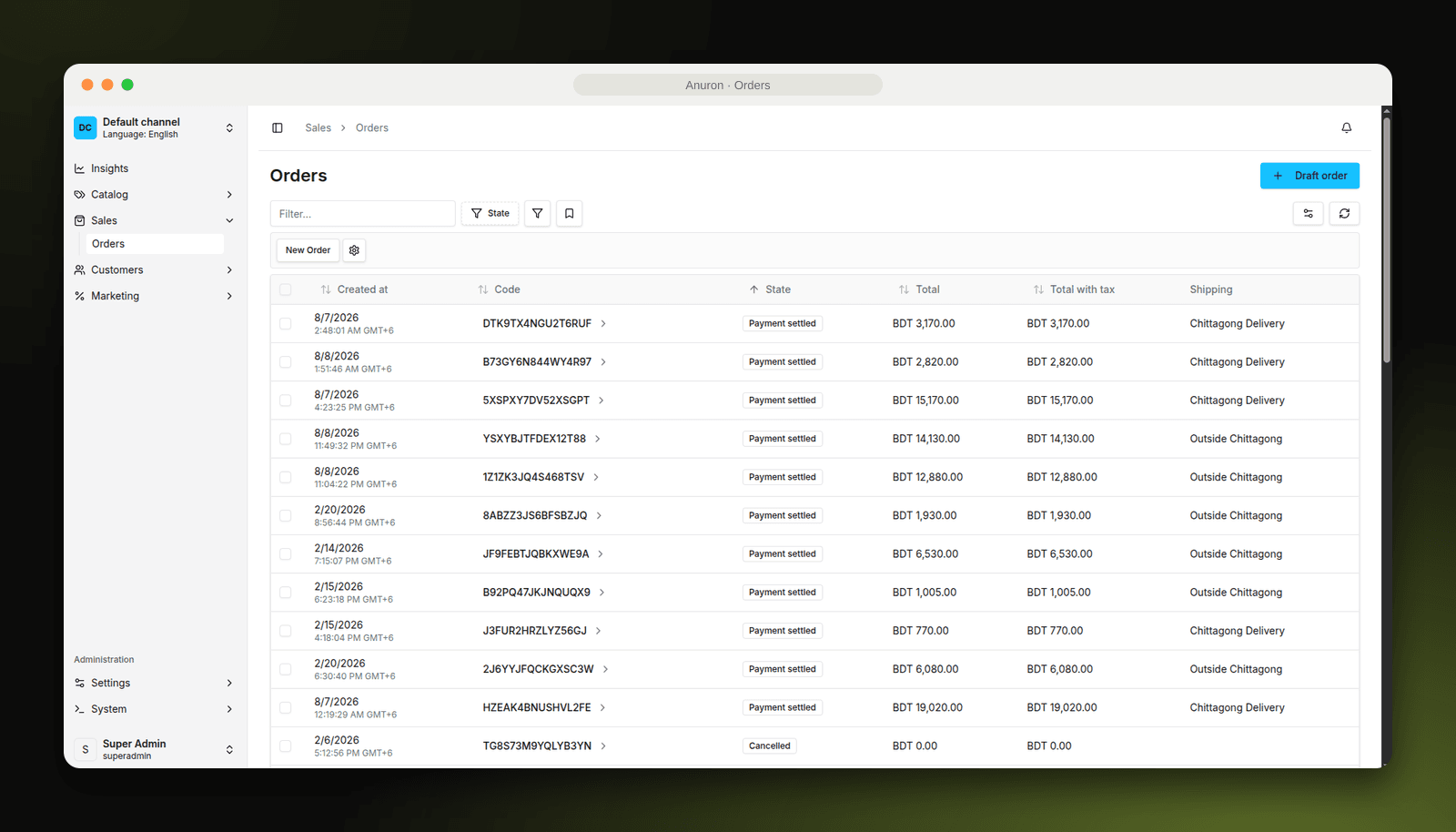The height and width of the screenshot is (832, 1456).
Task: Open saved views bookmark icon
Action: 569,213
